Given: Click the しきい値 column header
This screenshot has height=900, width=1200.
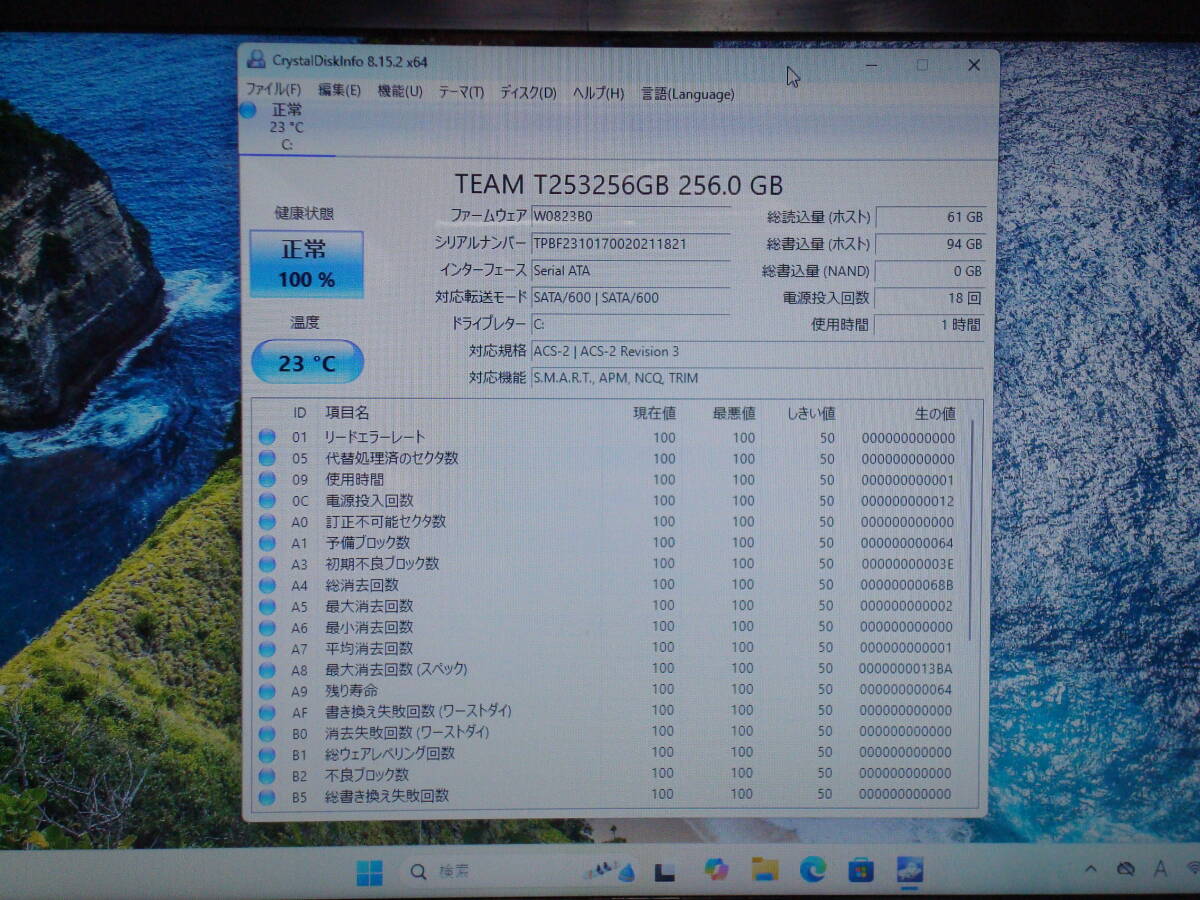Looking at the screenshot, I should point(810,413).
